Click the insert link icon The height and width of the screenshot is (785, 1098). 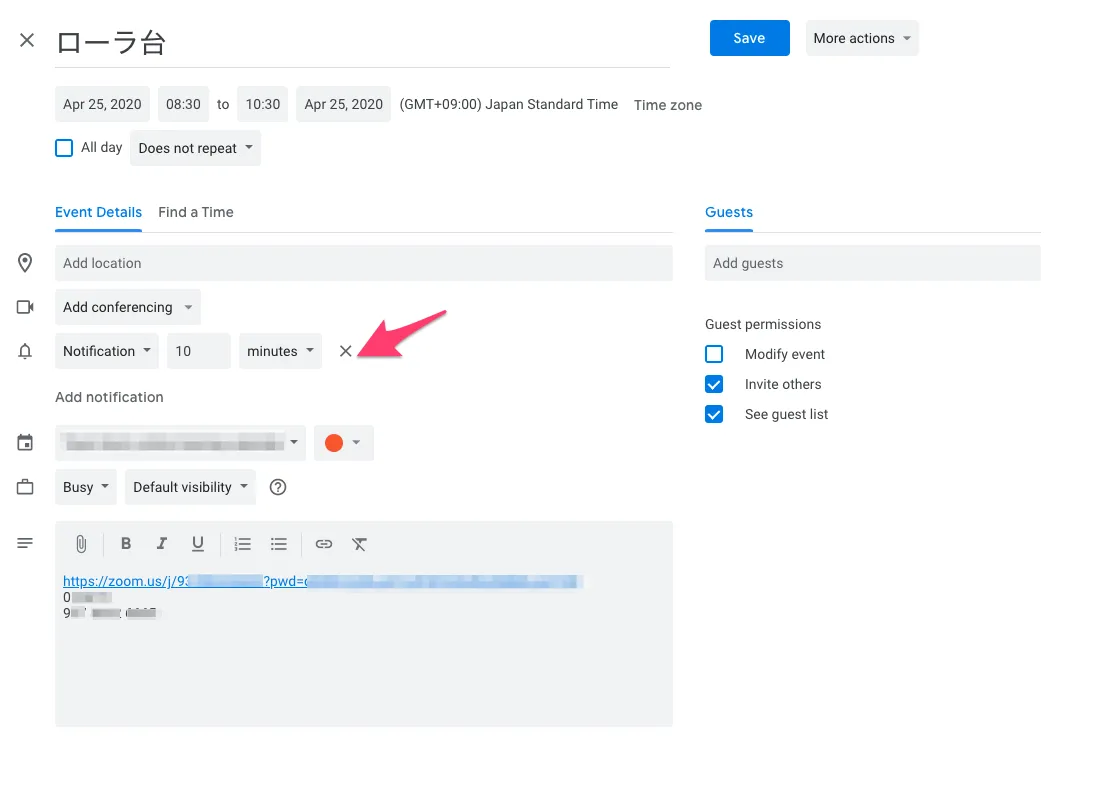coord(323,544)
